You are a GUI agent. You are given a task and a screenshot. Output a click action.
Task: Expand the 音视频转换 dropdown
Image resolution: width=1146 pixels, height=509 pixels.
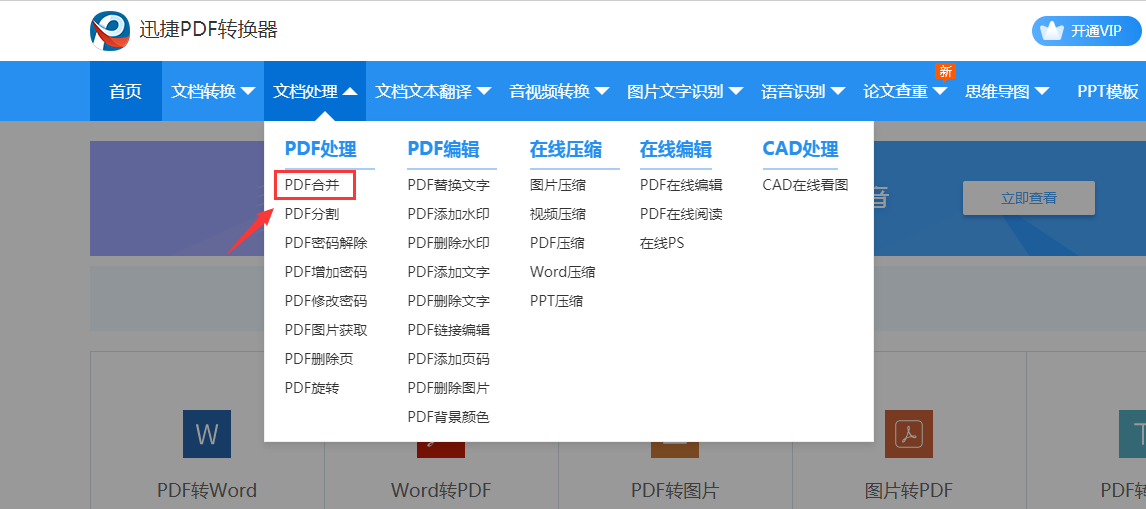[559, 91]
